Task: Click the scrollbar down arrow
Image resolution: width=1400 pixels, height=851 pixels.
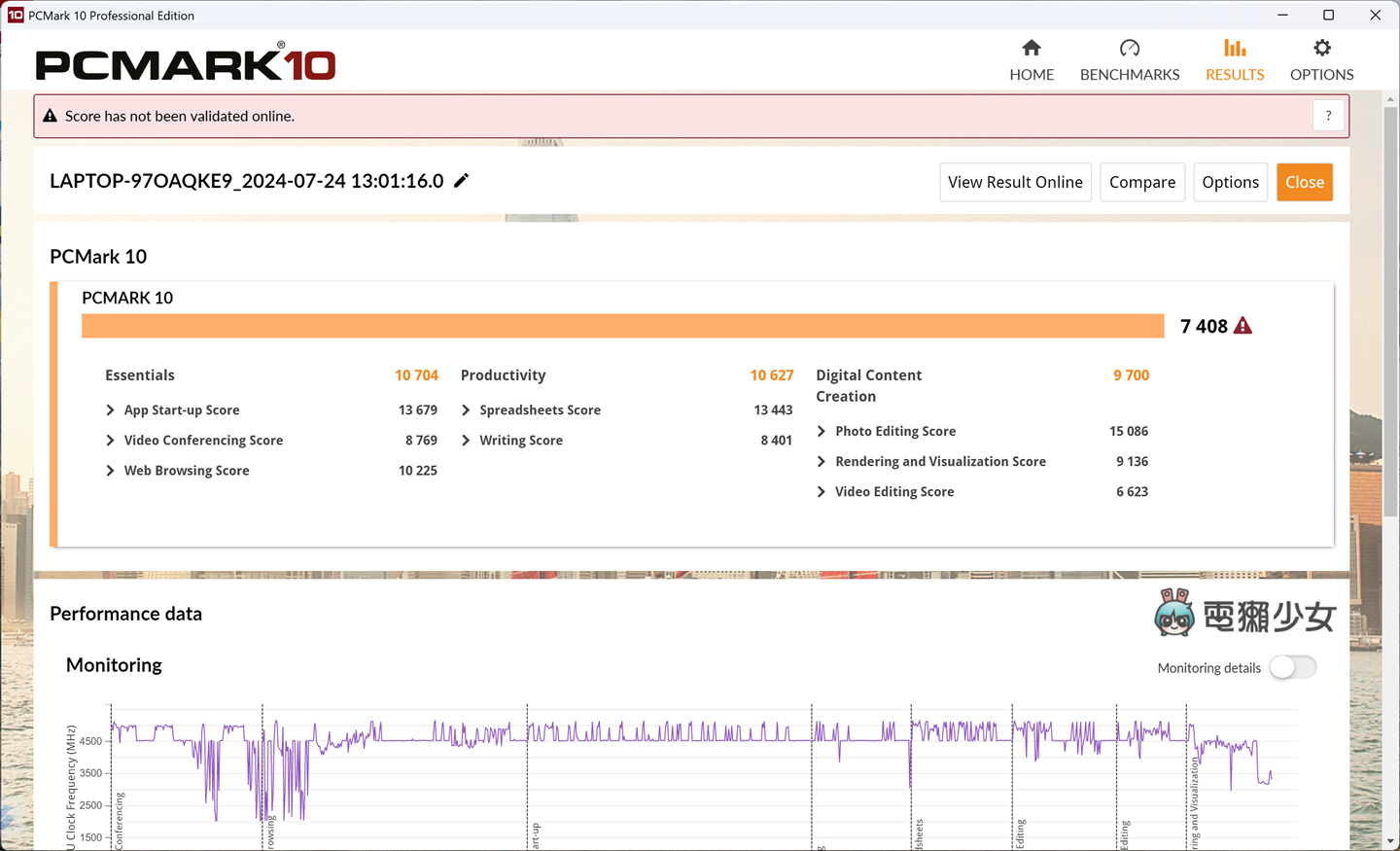Action: 1390,840
